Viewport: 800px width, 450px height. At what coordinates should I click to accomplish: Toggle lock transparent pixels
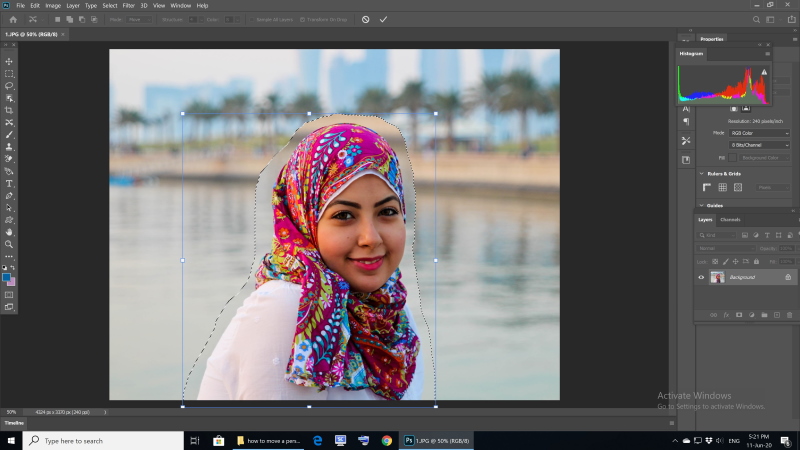click(715, 262)
